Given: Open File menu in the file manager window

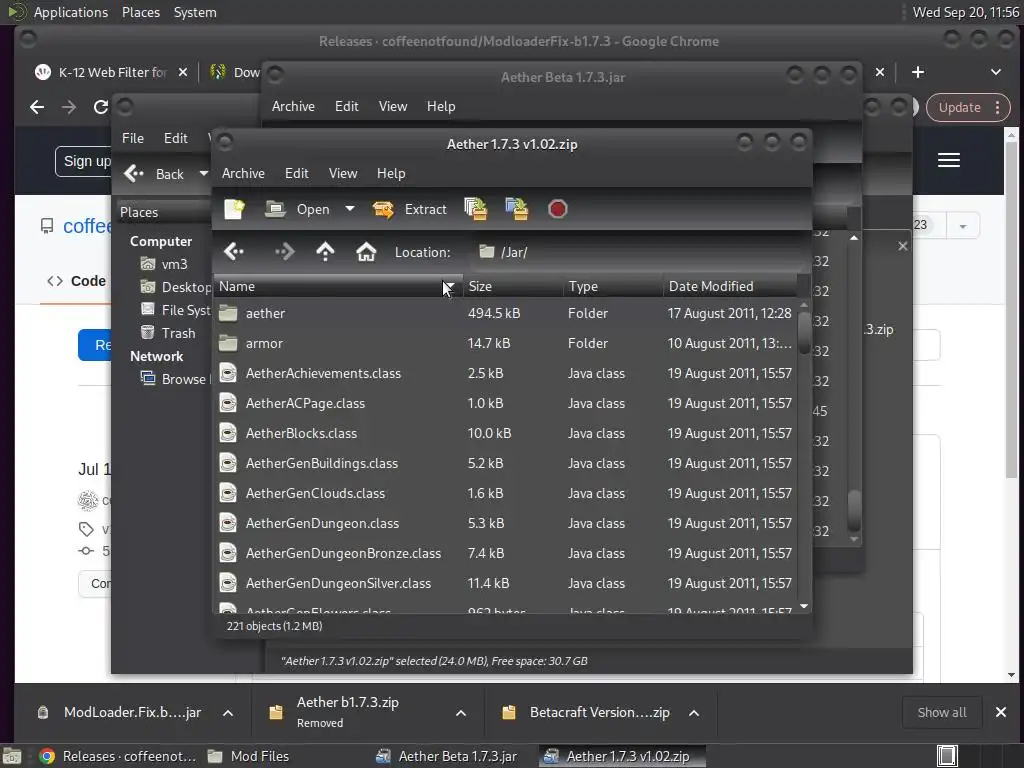Looking at the screenshot, I should tap(133, 138).
